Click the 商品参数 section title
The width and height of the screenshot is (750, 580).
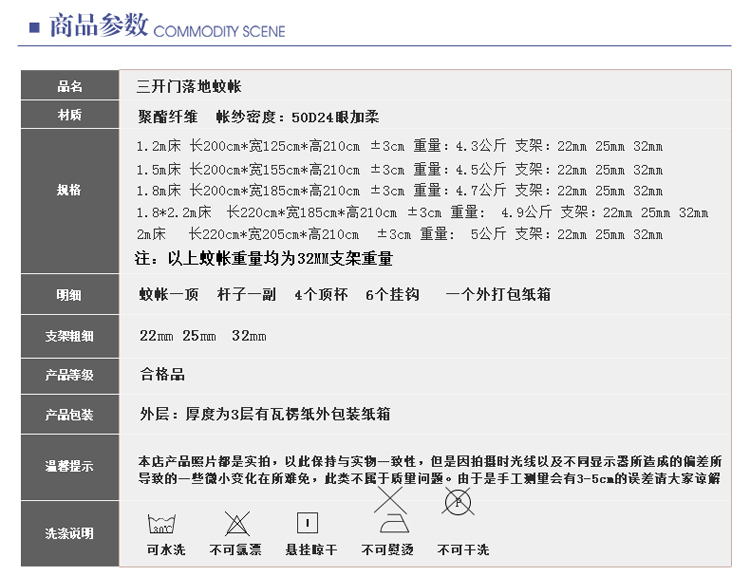(x=98, y=26)
